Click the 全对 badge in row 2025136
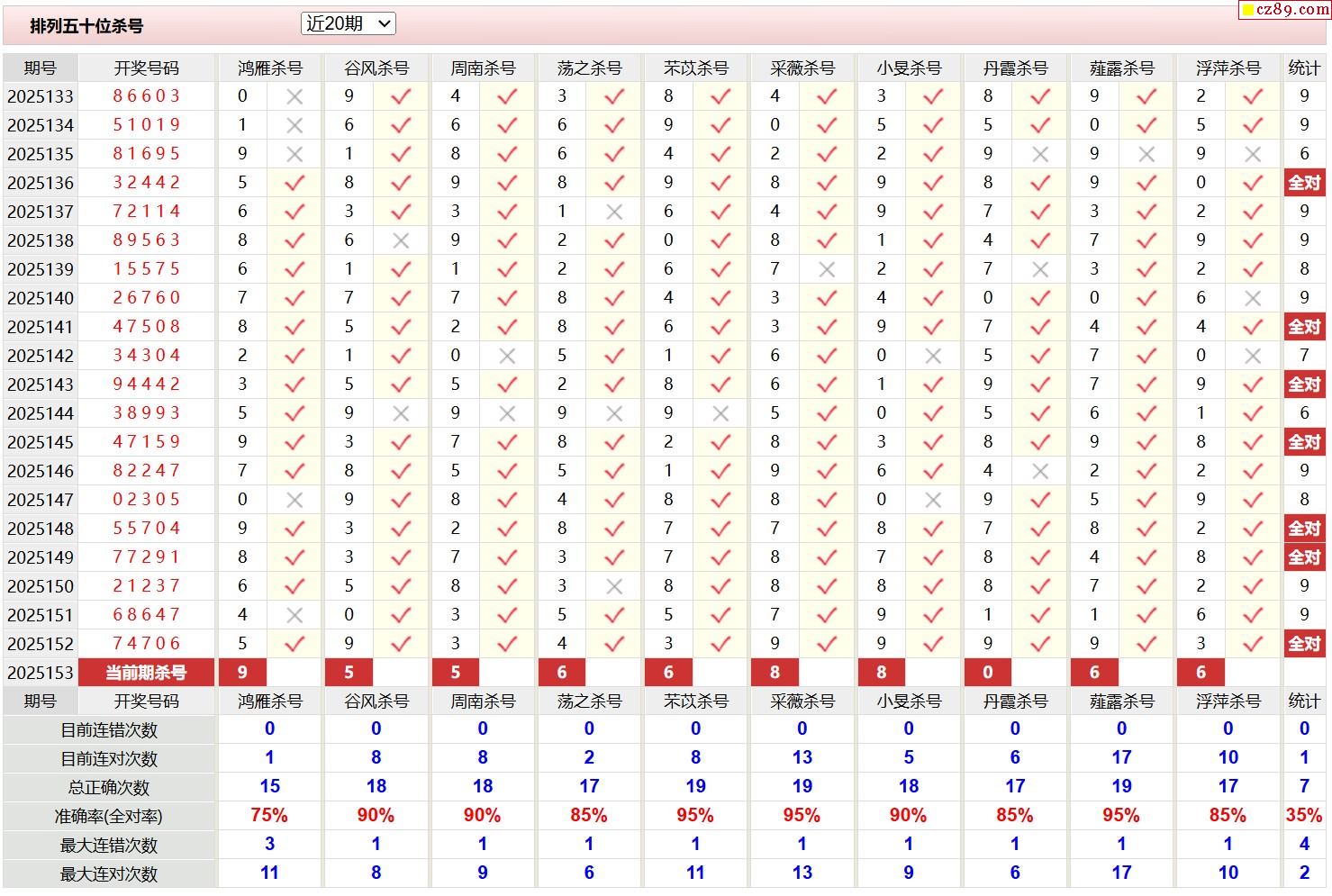 click(x=1304, y=183)
